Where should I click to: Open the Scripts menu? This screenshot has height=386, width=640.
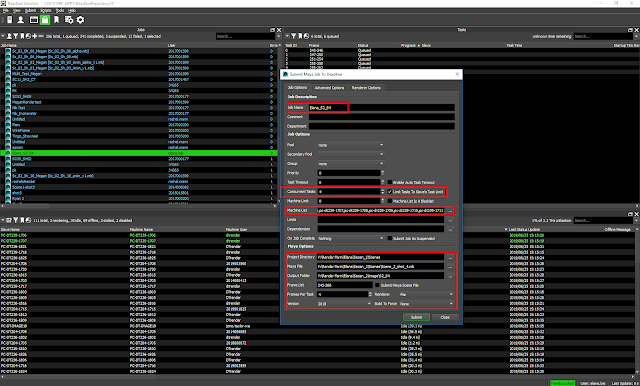coord(46,11)
